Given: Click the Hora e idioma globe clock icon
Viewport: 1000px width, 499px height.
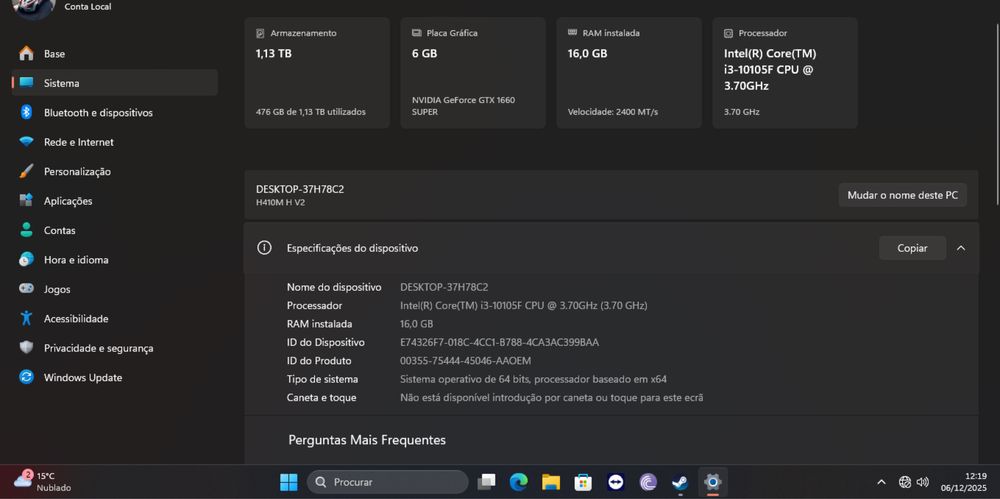Looking at the screenshot, I should [26, 259].
